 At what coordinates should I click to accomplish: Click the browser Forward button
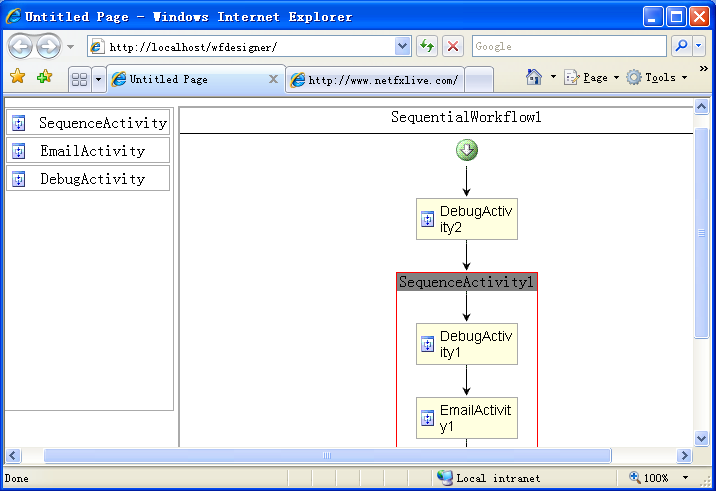point(48,46)
